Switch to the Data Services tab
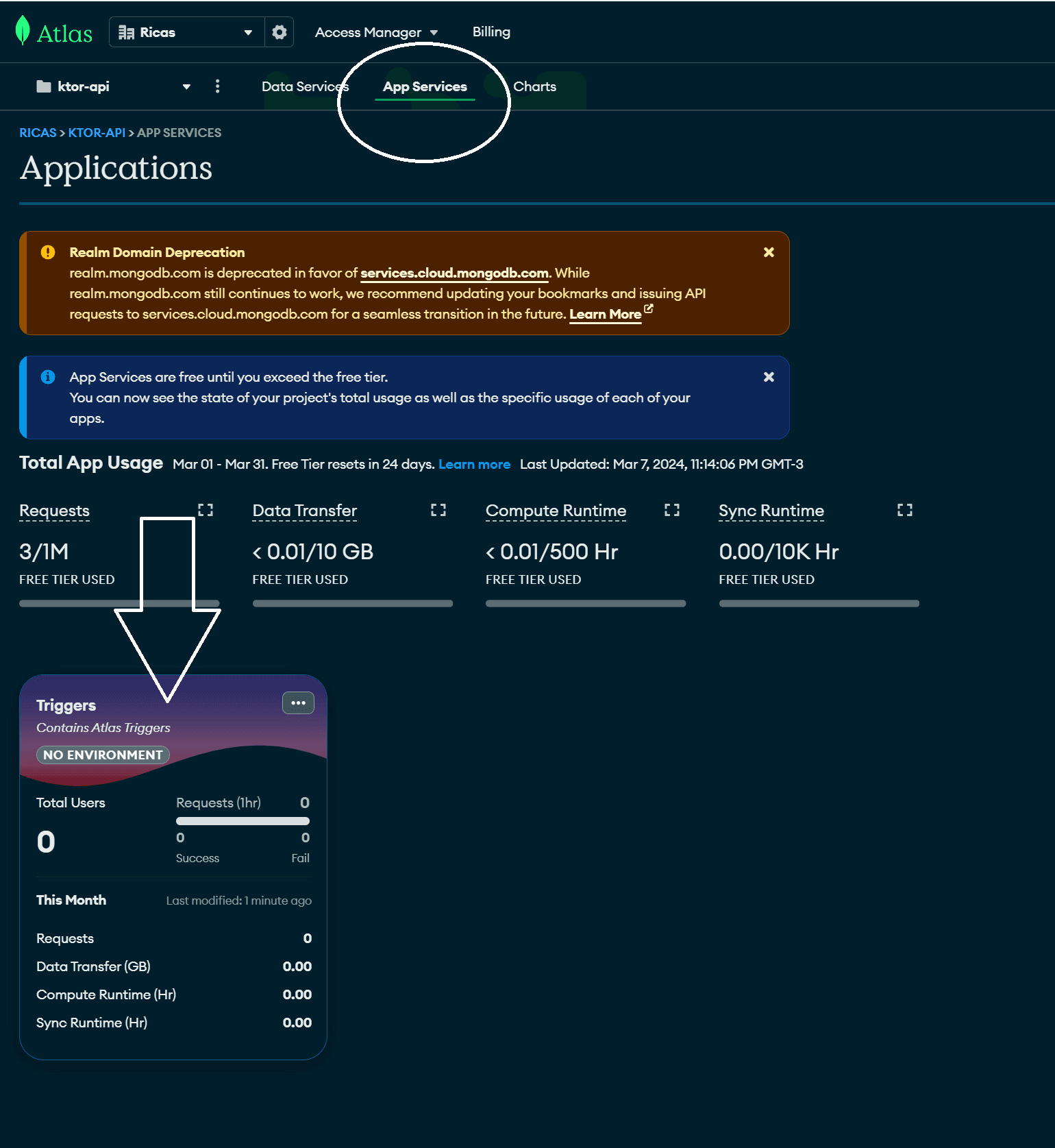The height and width of the screenshot is (1148, 1055). coord(305,86)
